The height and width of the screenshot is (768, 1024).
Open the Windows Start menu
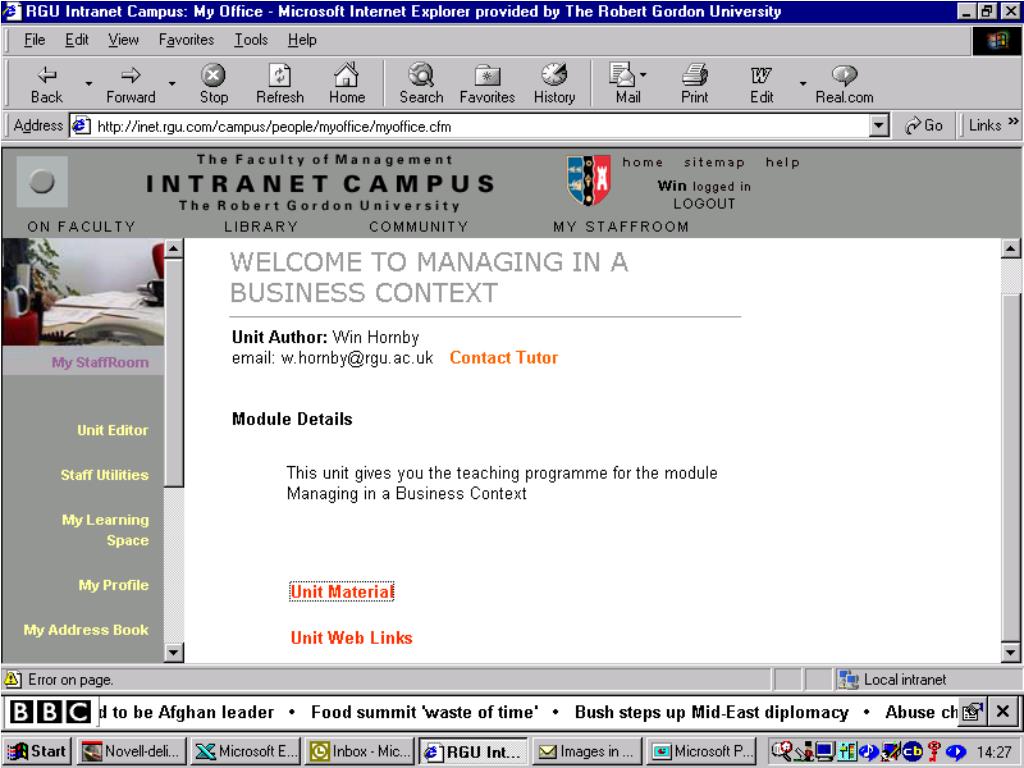click(x=38, y=751)
